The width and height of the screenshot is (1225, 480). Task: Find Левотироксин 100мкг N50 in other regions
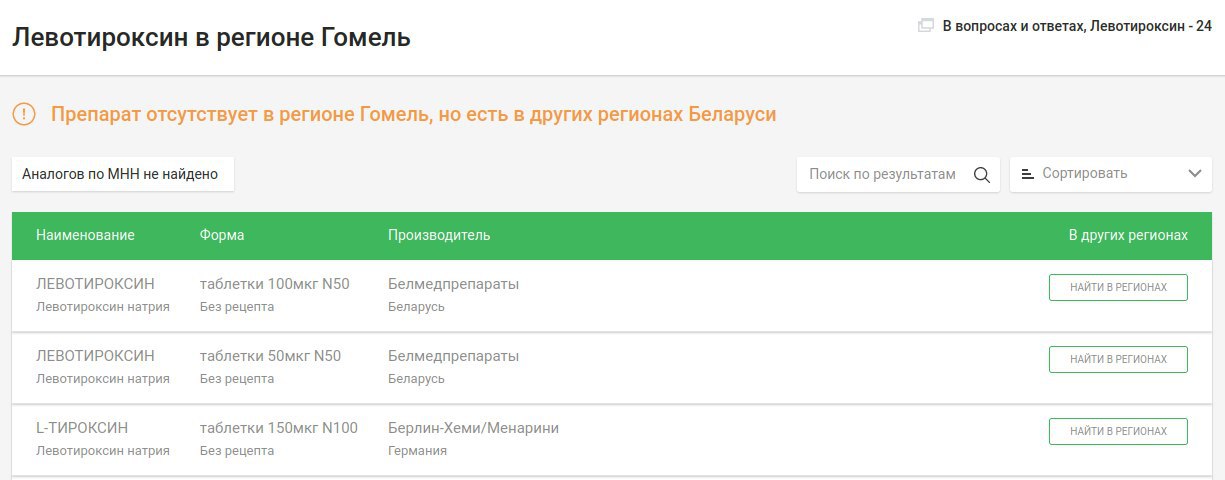coord(1118,287)
